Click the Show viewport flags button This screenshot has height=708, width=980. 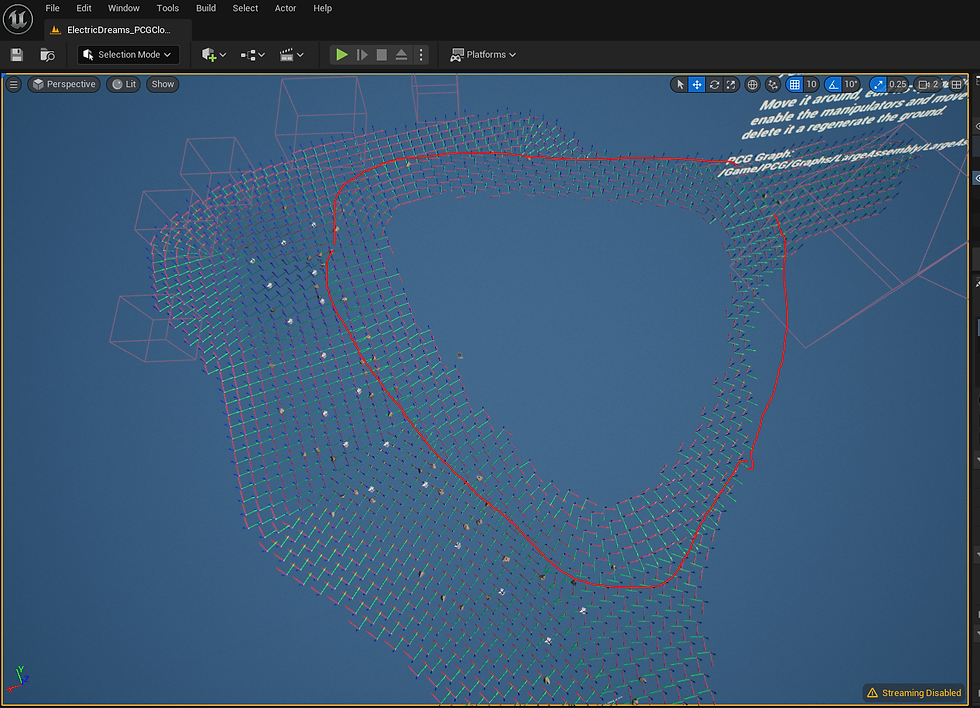tap(162, 84)
